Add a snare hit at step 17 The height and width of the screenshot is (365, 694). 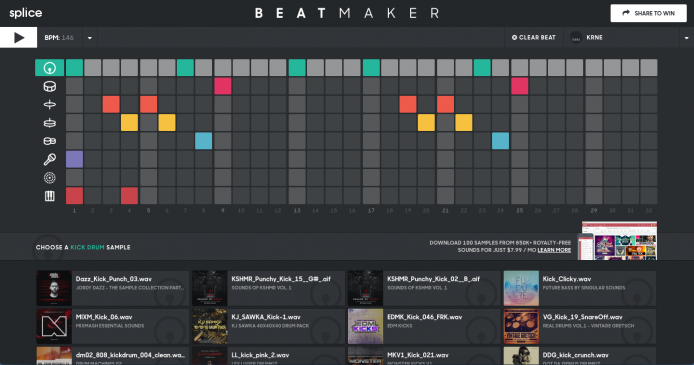click(x=371, y=86)
